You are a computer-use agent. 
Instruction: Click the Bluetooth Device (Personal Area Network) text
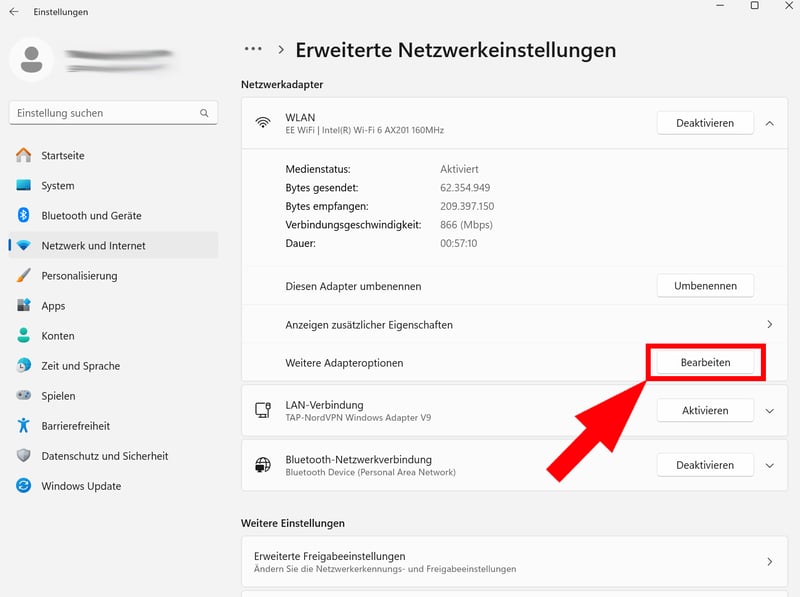370,472
